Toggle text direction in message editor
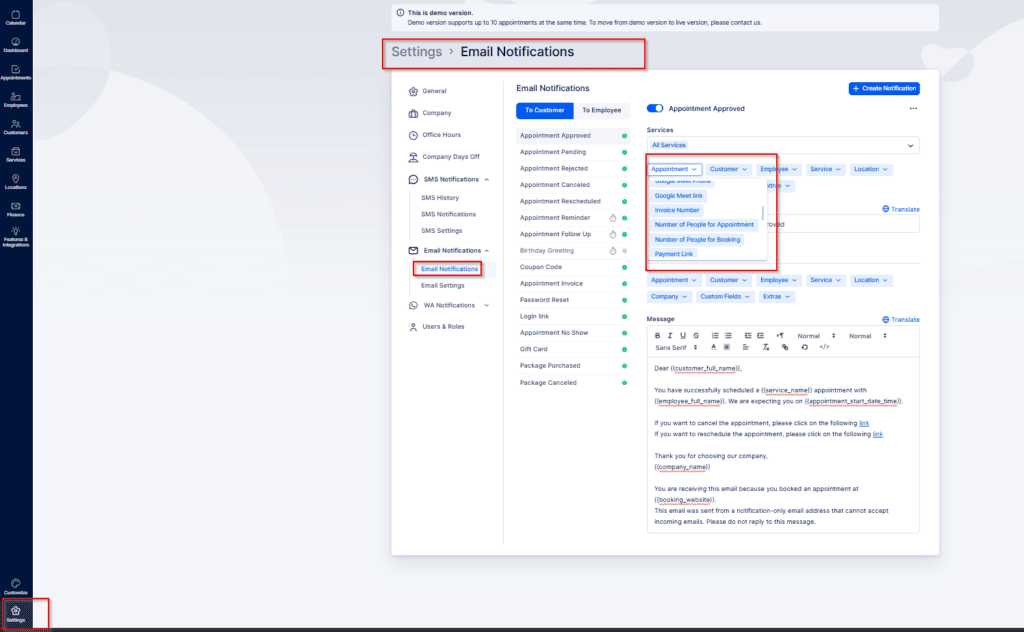 pos(780,336)
